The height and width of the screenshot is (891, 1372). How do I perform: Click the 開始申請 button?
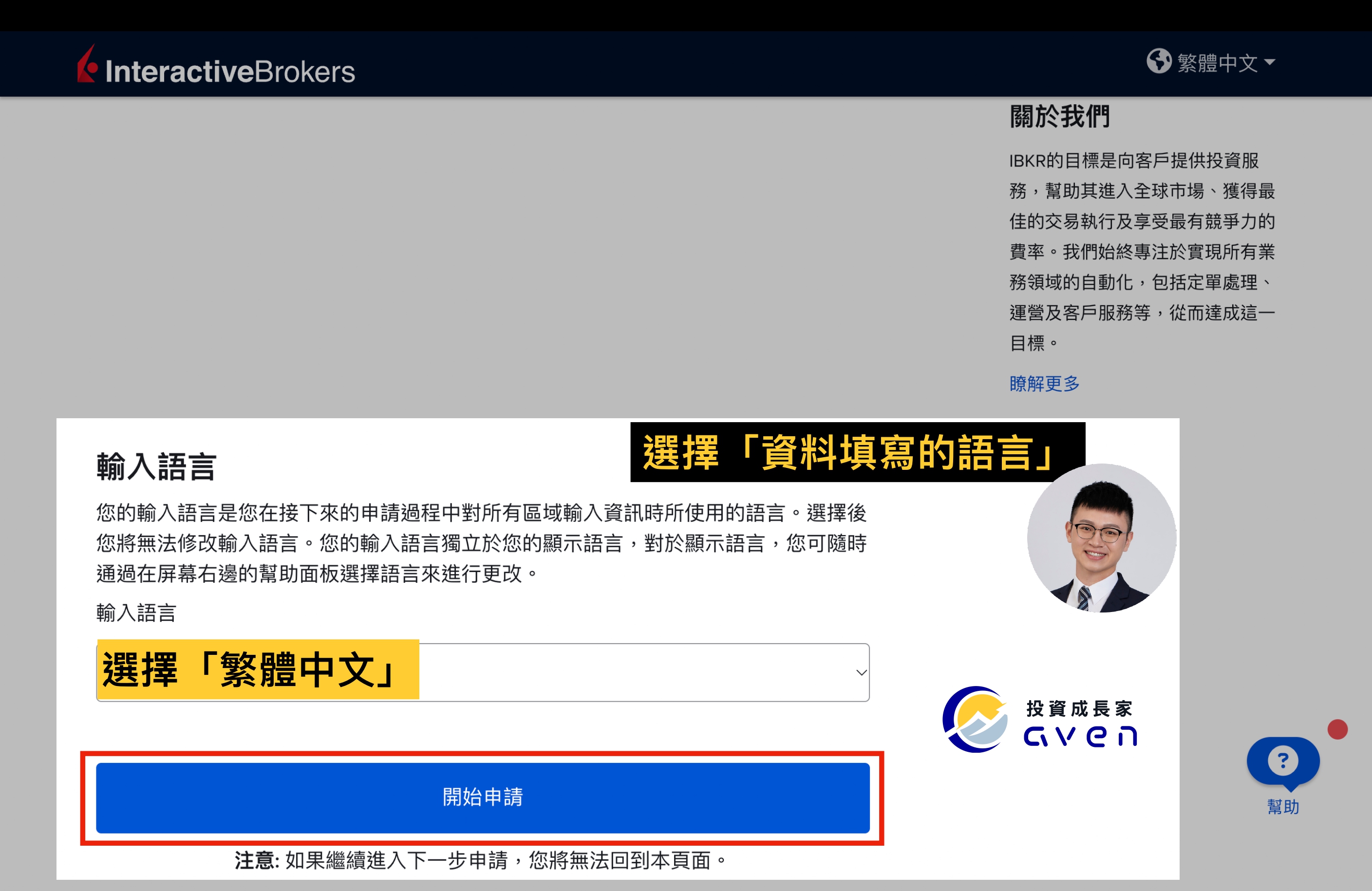(483, 798)
